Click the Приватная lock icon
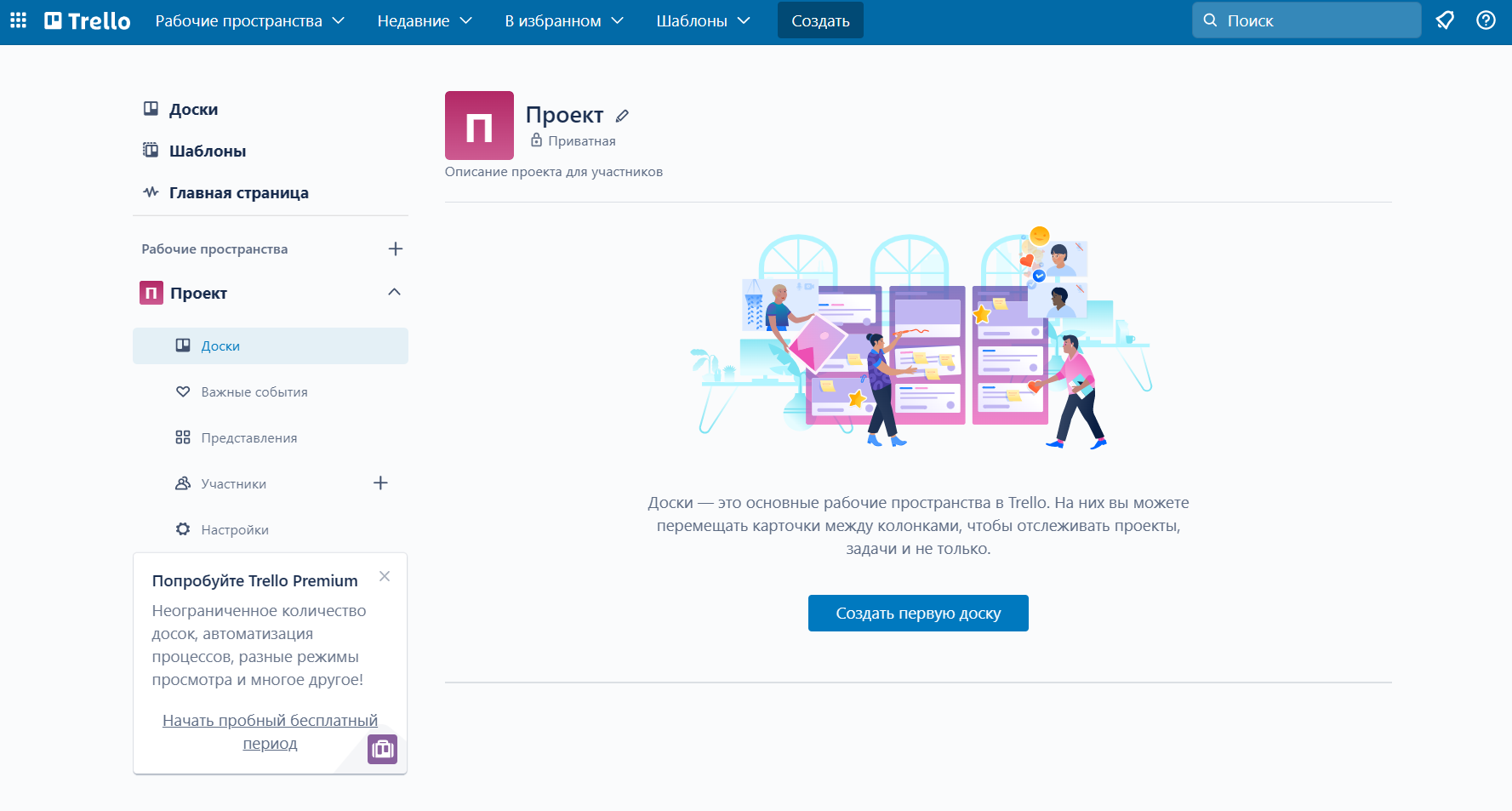 [536, 140]
